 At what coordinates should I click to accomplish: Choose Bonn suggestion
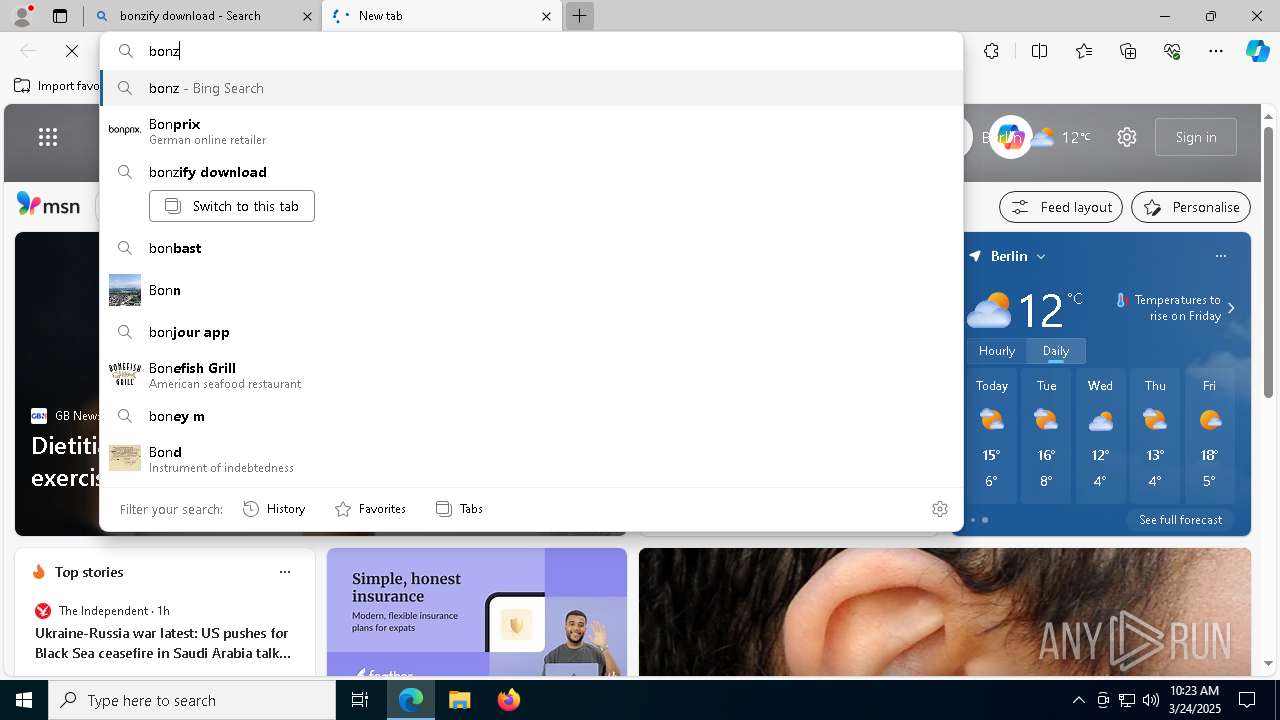pyautogui.click(x=531, y=290)
